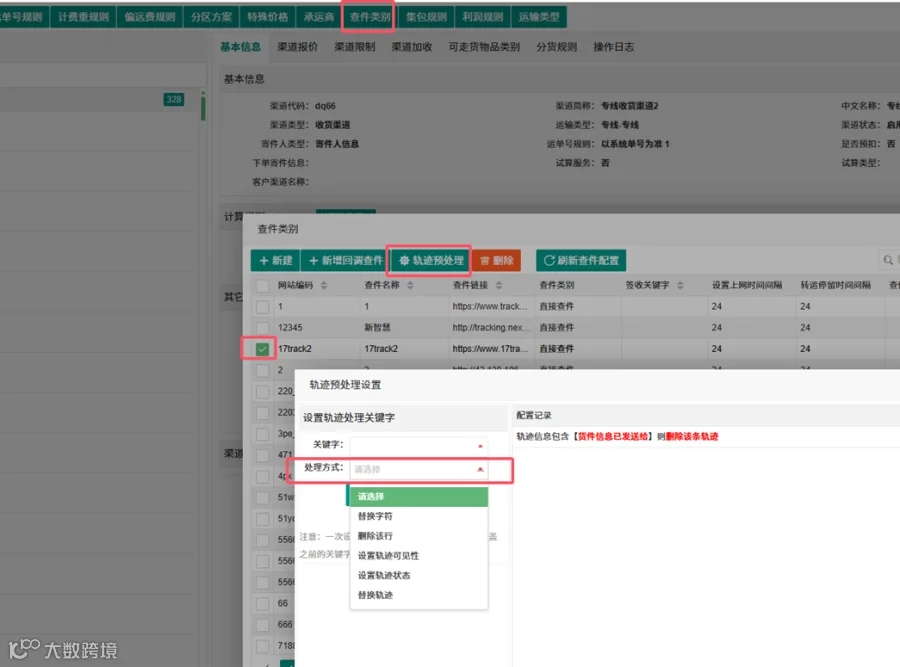The height and width of the screenshot is (667, 900).
Task: Select the 分货规则 sub-tab
Action: [x=556, y=47]
